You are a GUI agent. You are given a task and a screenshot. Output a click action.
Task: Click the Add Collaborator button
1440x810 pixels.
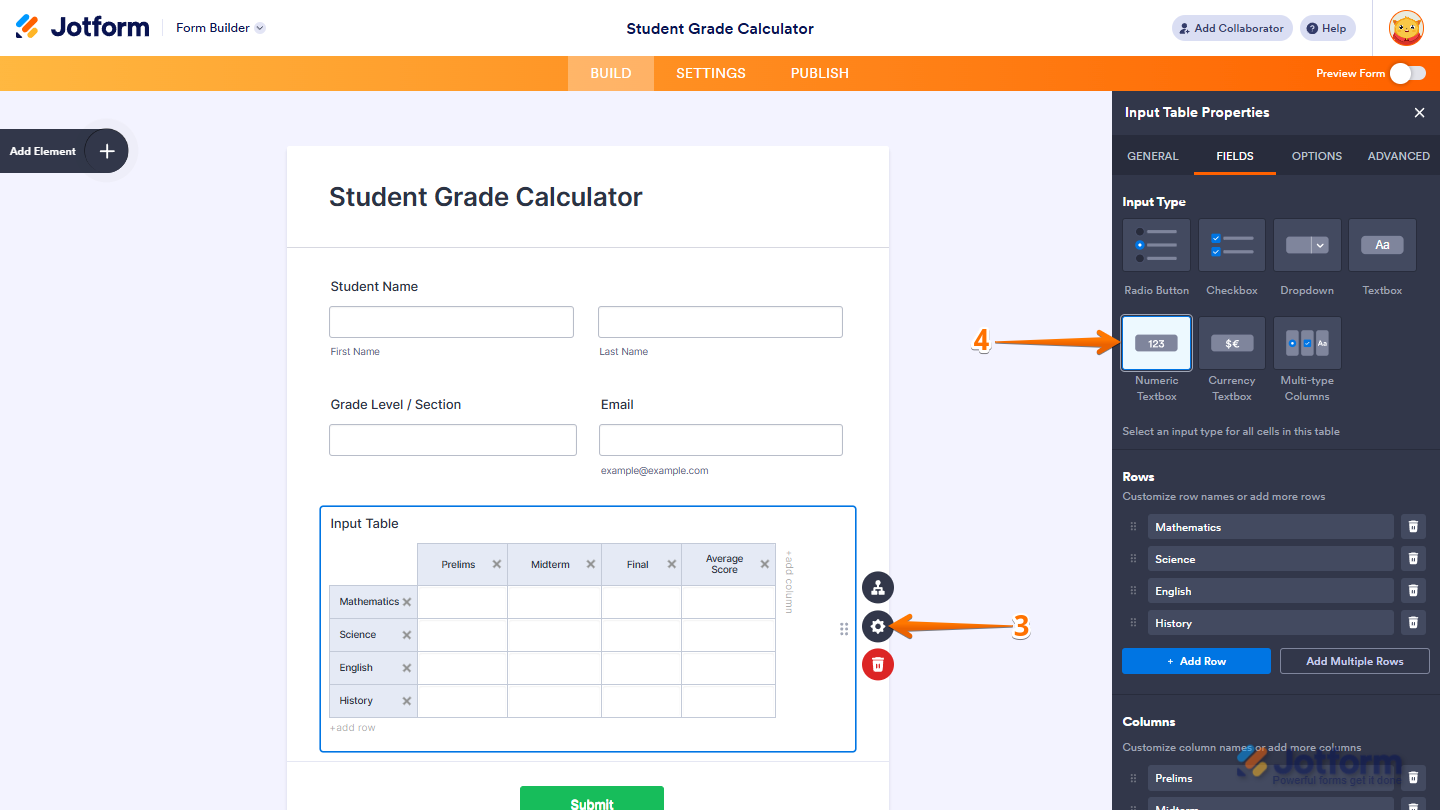coord(1231,27)
